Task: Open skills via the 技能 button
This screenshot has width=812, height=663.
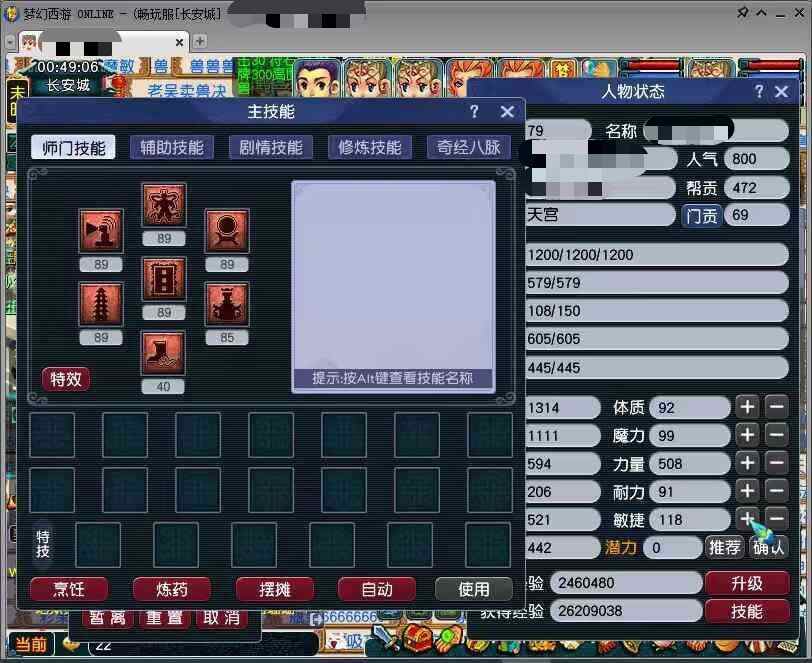Action: click(747, 612)
